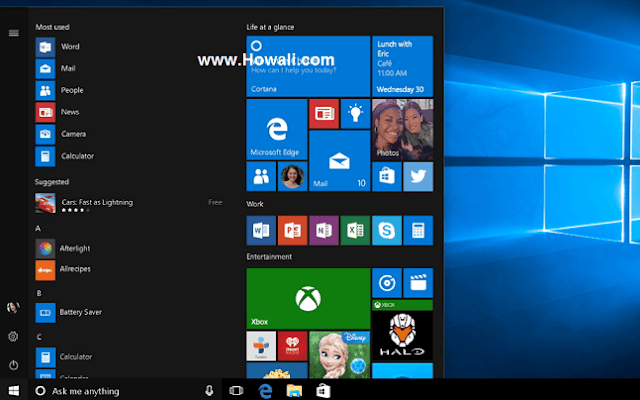Open the iHeartRadio tile
The width and height of the screenshot is (640, 400).
coord(293,346)
